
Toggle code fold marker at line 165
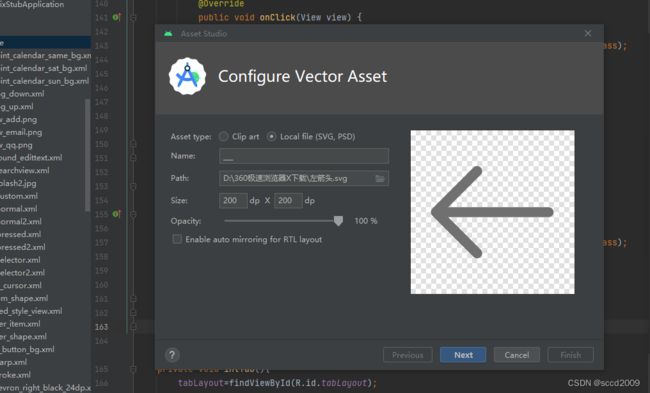(133, 369)
